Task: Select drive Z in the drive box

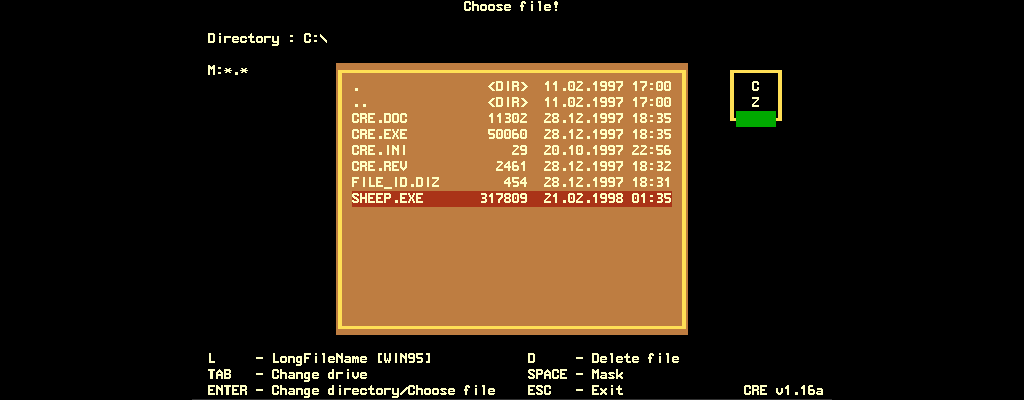Action: (755, 102)
